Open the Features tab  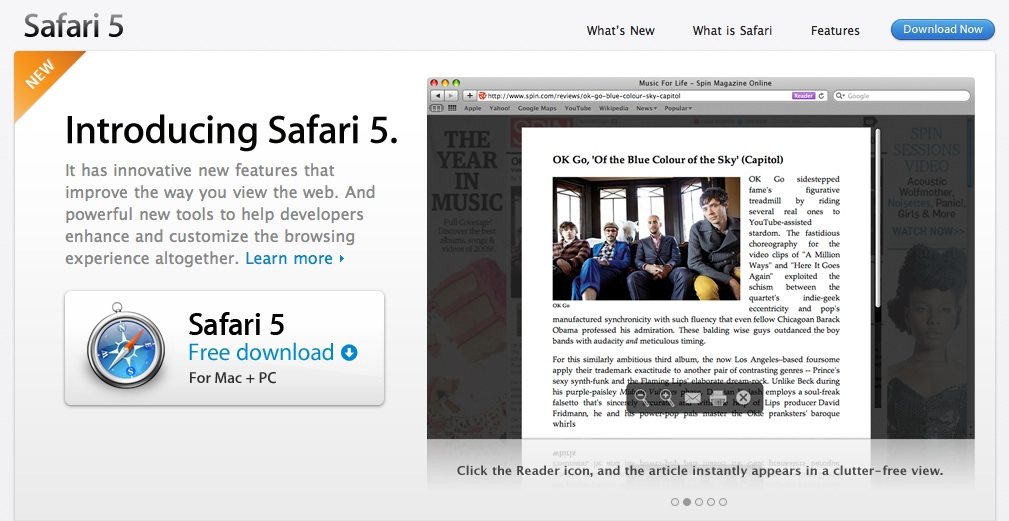click(835, 30)
